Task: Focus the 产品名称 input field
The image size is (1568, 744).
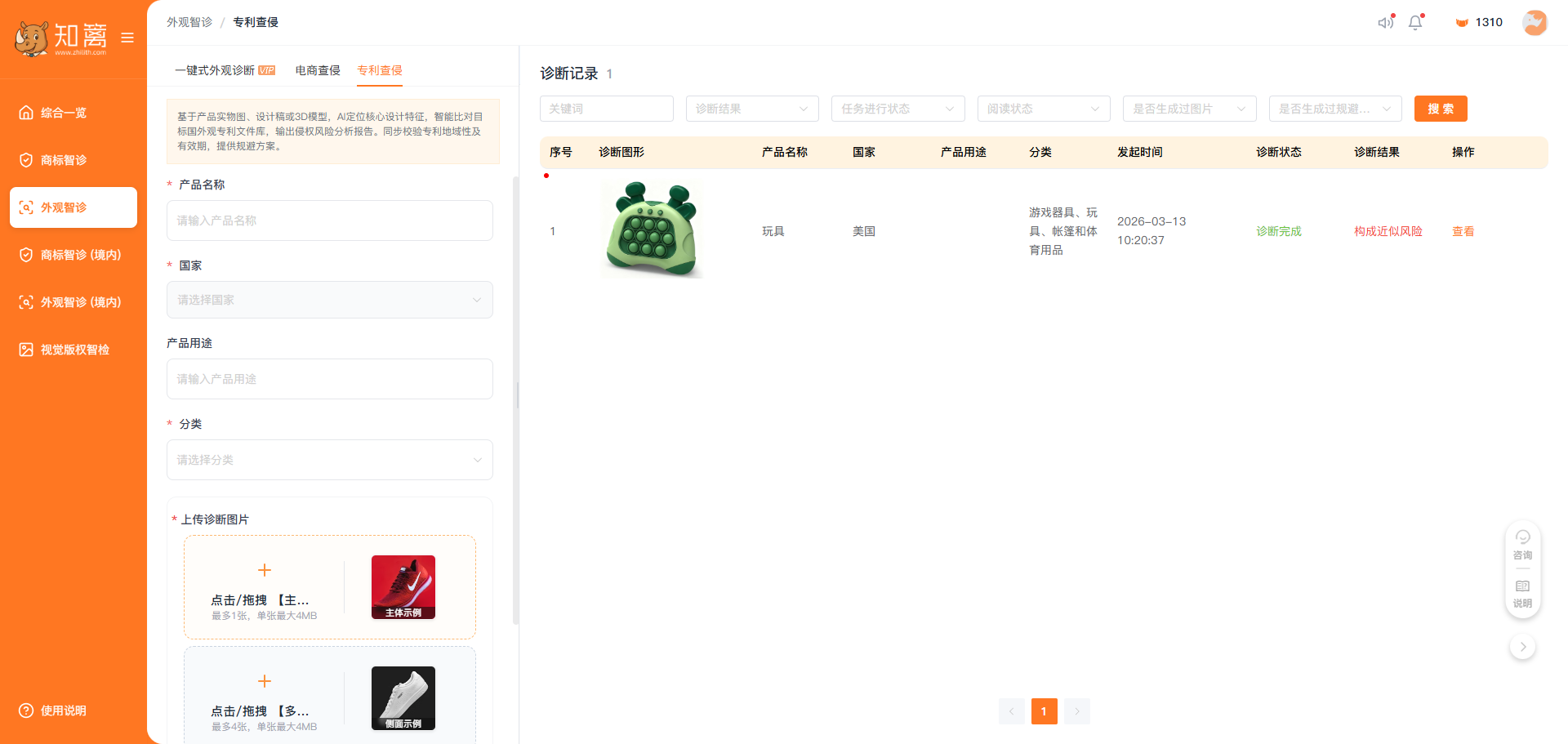Action: point(330,221)
